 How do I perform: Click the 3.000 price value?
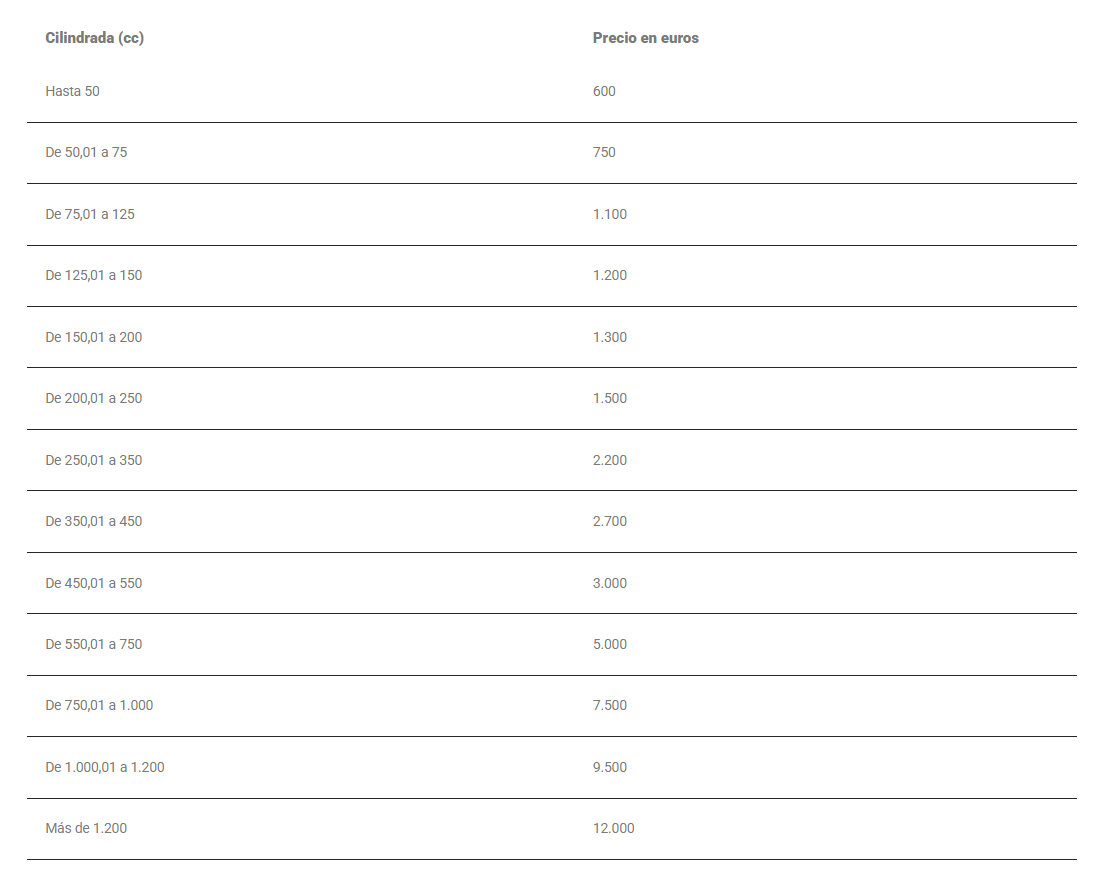(x=610, y=583)
